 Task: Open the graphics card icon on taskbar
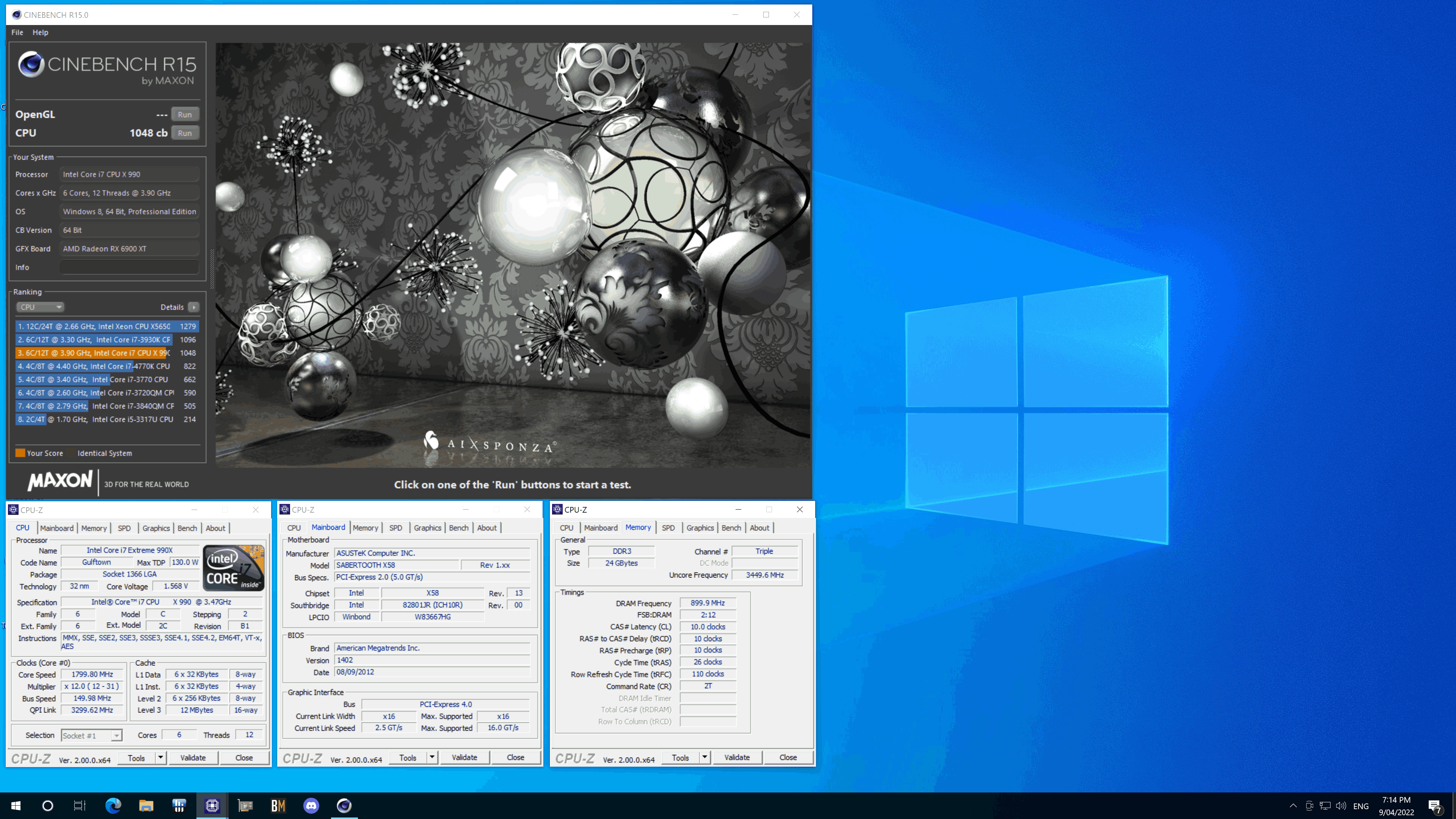[x=245, y=805]
